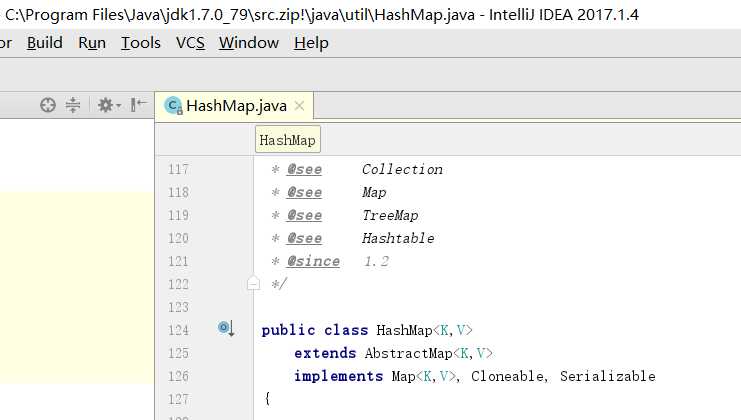Click the collapse all icon in project panel
The height and width of the screenshot is (420, 741).
[x=73, y=105]
